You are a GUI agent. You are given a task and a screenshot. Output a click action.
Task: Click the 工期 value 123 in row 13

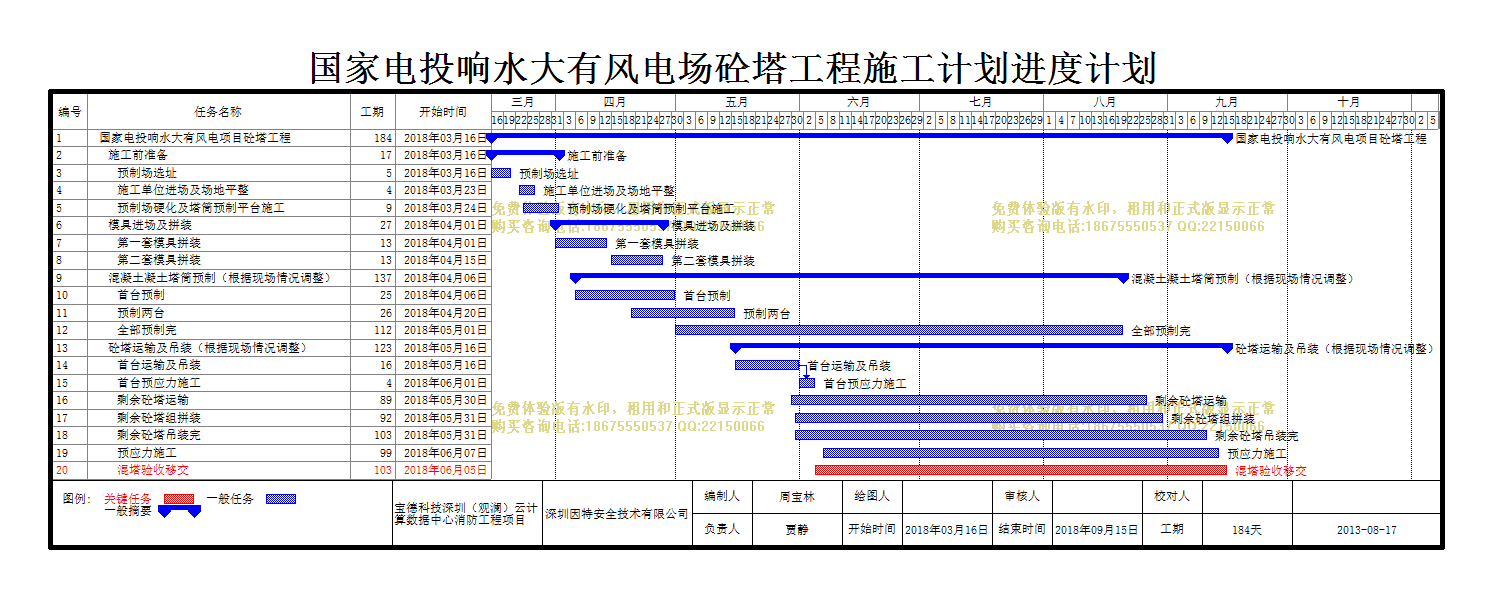coord(383,348)
